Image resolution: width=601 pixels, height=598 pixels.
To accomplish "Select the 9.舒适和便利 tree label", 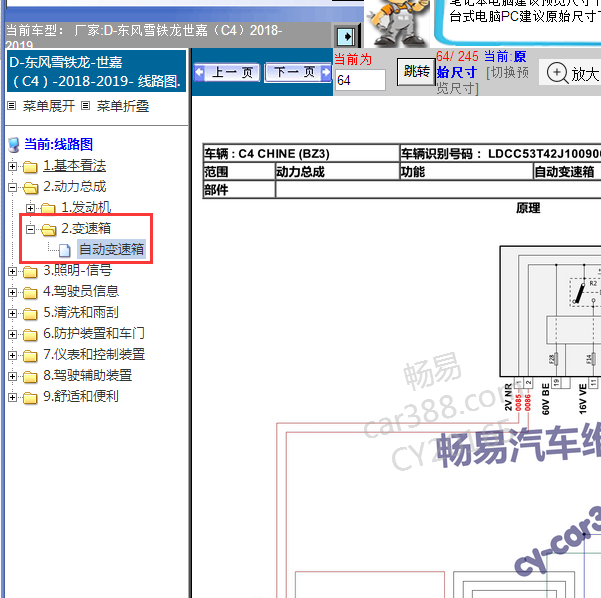I will point(81,396).
